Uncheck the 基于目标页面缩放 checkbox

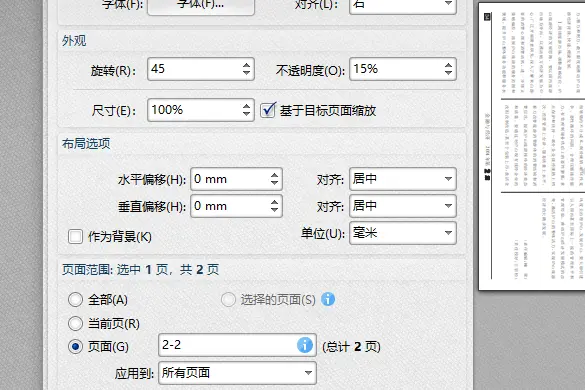pos(268,110)
